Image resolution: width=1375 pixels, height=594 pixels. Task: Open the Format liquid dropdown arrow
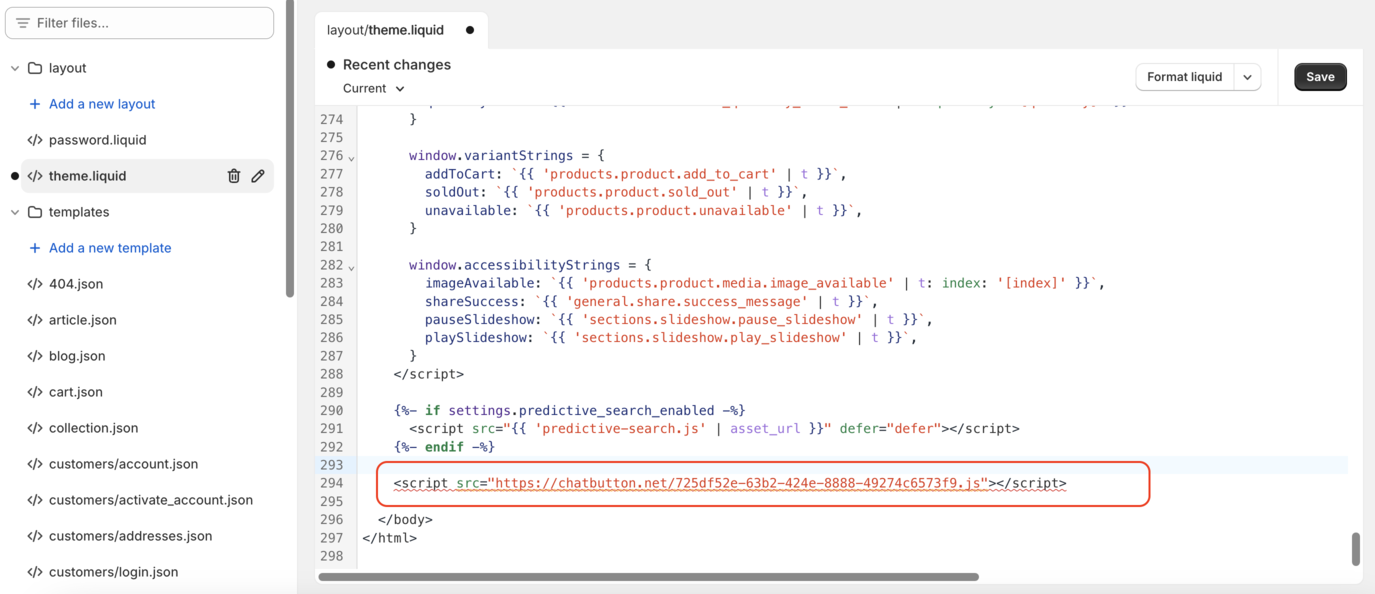point(1247,77)
